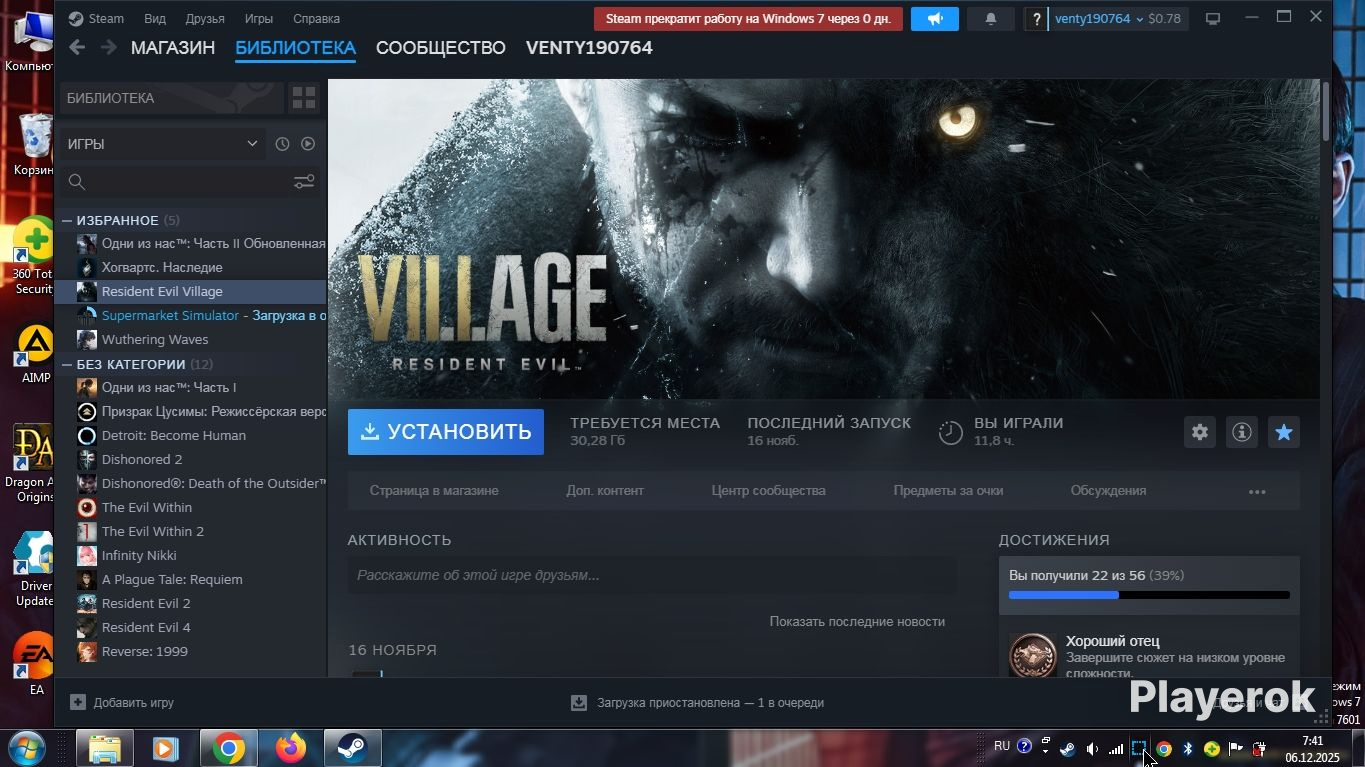
Task: Open the Доп. контент link
Action: (605, 491)
